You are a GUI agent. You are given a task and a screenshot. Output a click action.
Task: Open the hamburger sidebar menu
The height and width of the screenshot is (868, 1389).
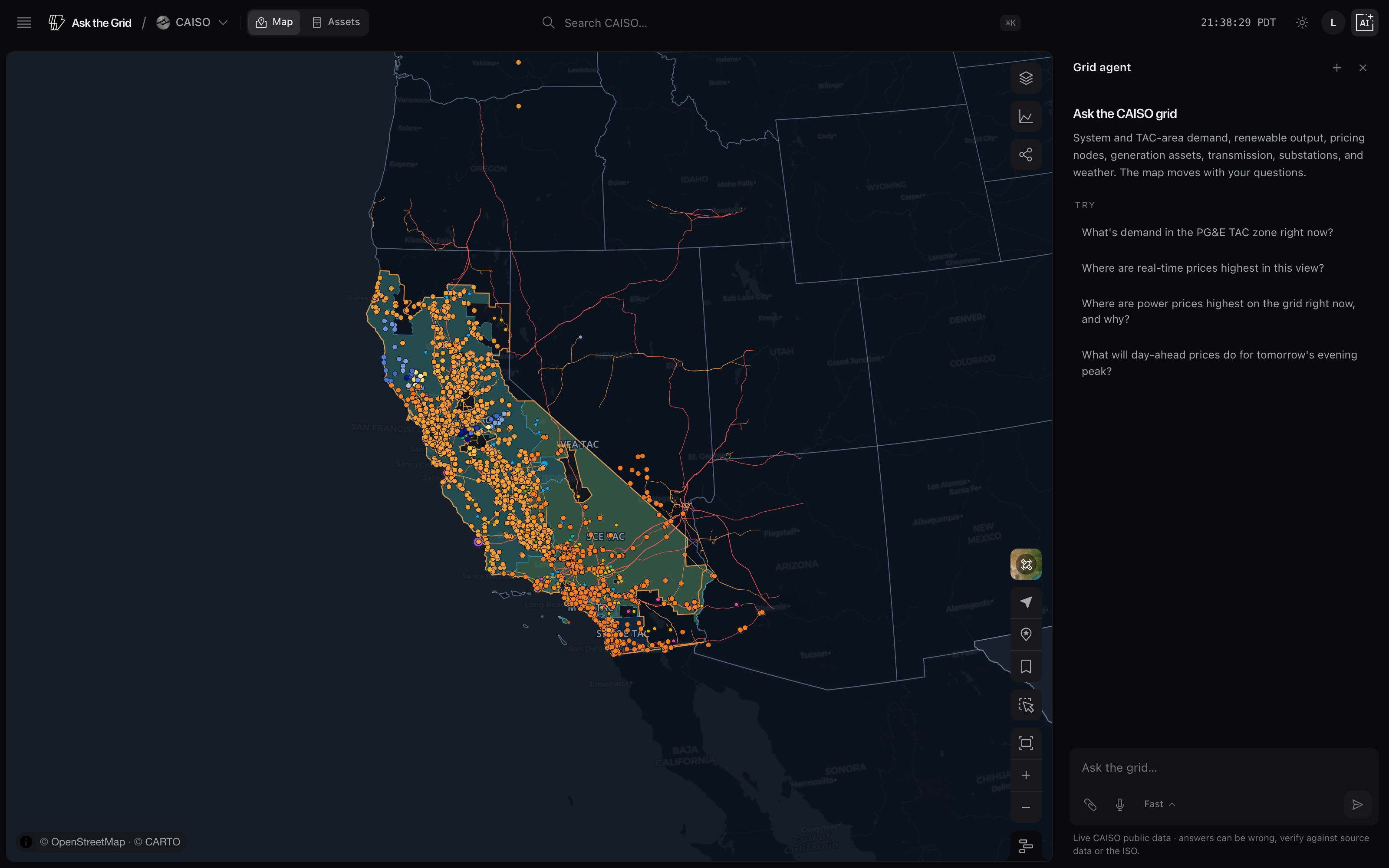[24, 23]
